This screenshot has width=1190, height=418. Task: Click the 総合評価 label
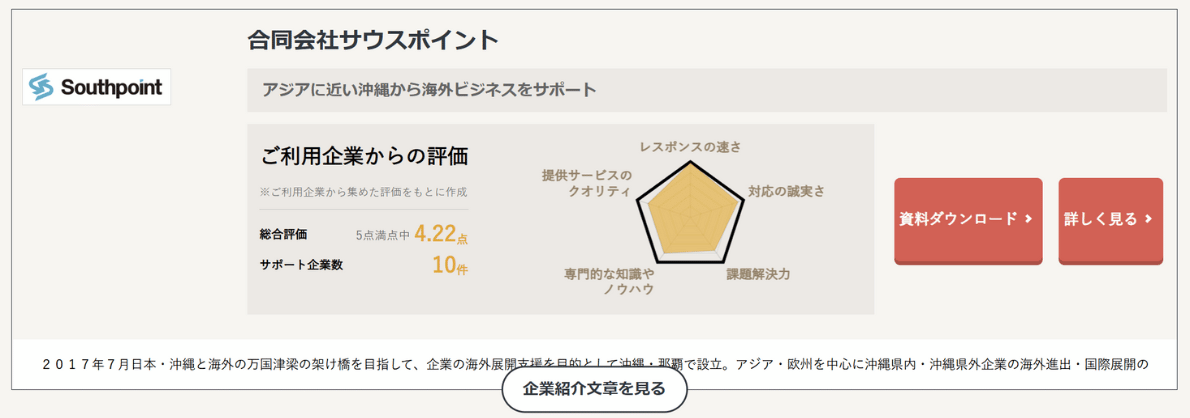tap(283, 235)
